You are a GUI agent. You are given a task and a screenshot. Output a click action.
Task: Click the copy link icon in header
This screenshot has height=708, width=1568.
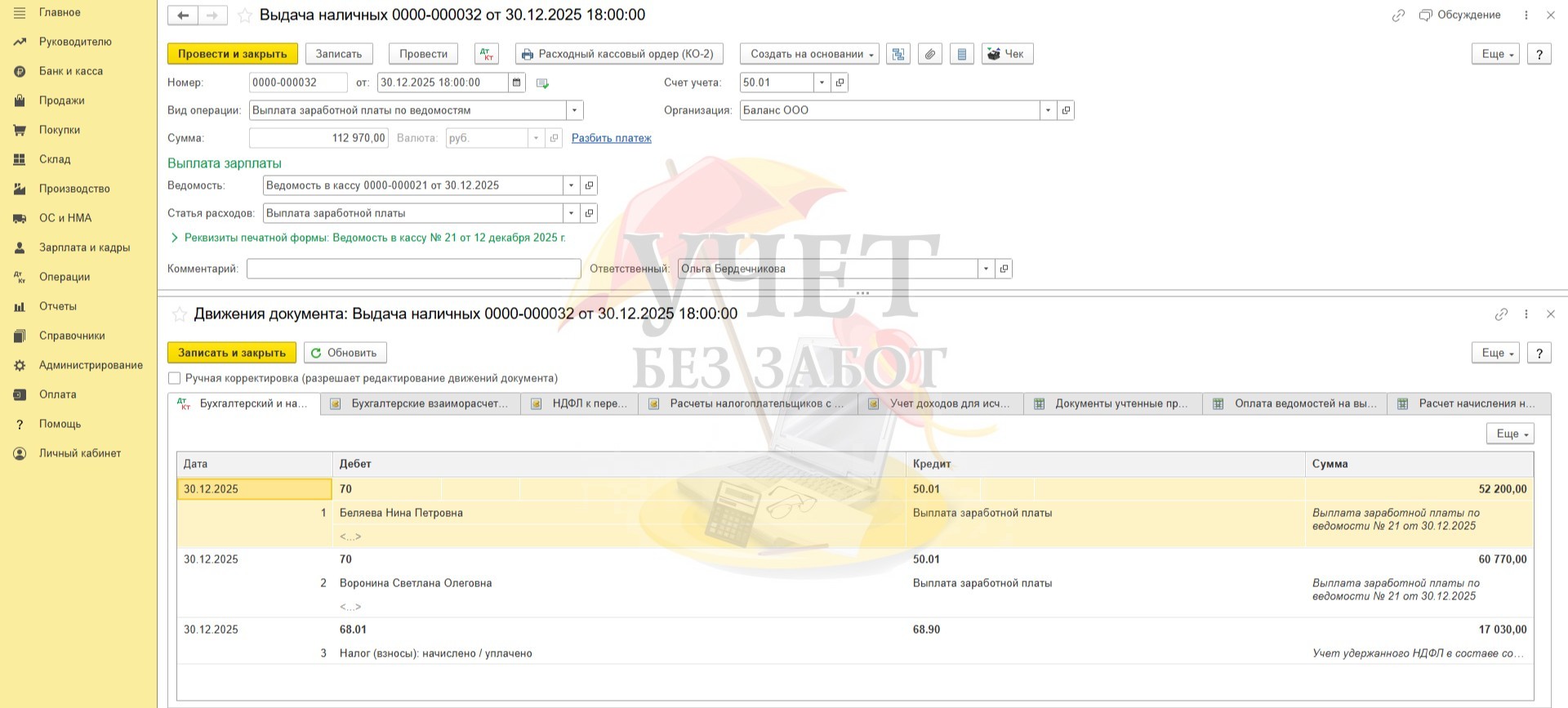1398,16
